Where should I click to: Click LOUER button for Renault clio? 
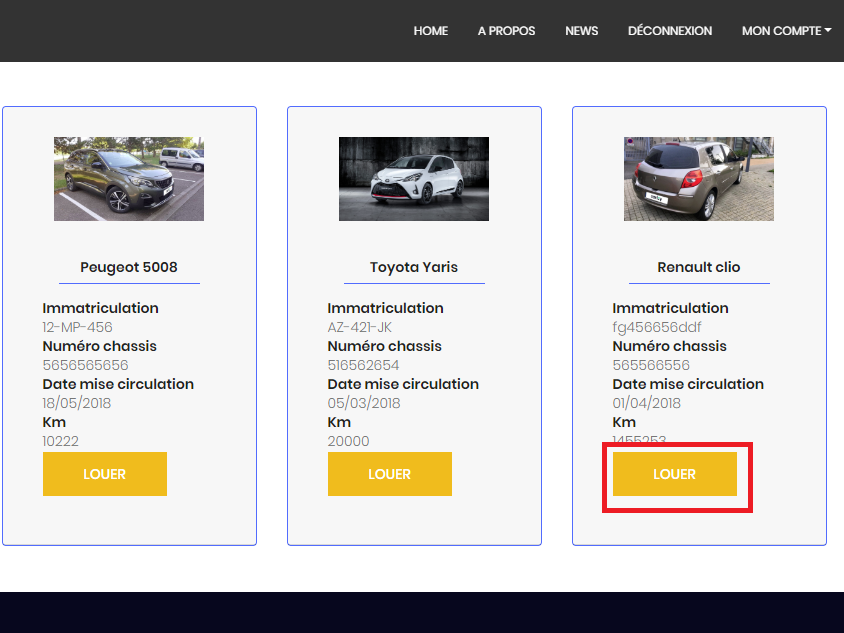click(x=674, y=474)
